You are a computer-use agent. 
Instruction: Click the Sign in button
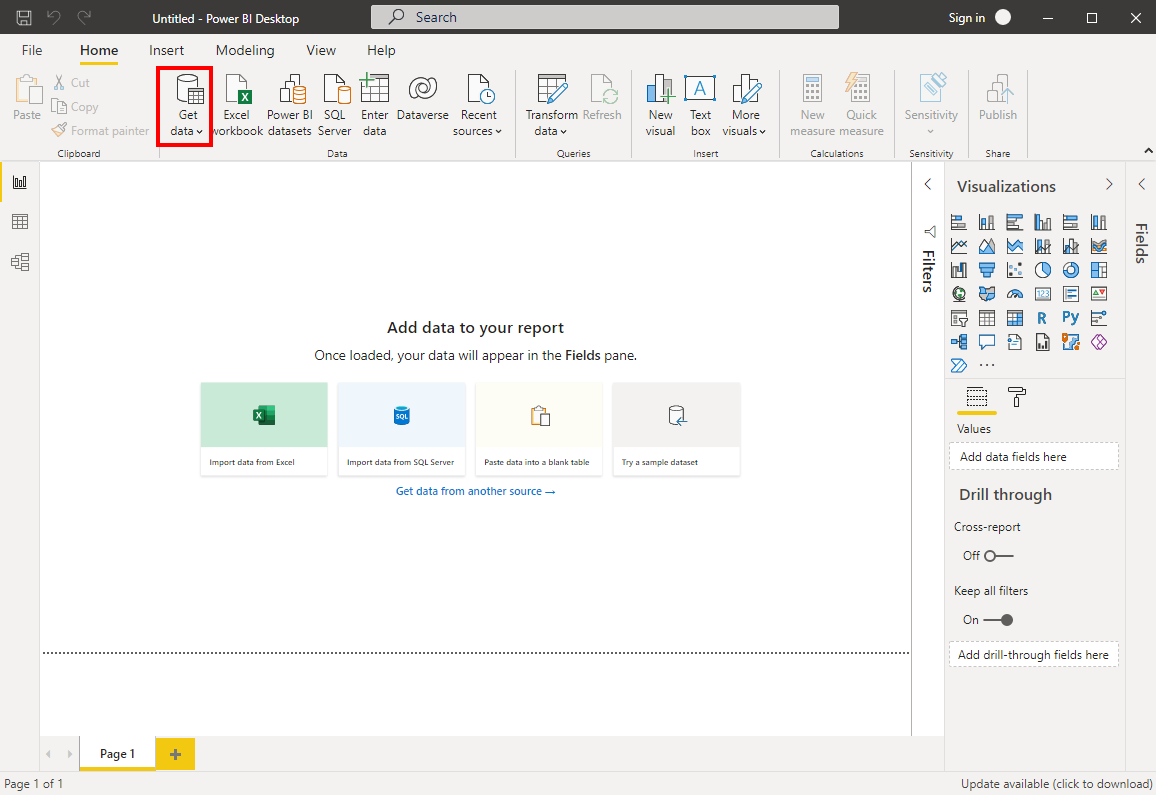(x=966, y=18)
